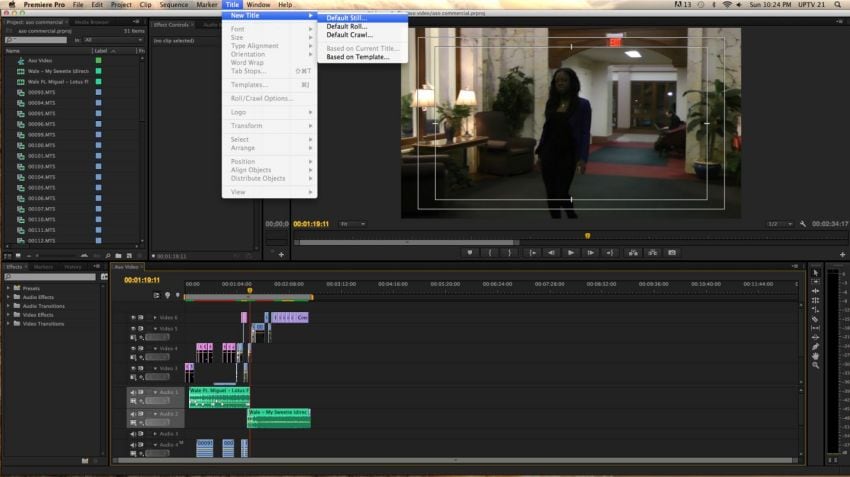Toggle Video 6 track eye visibility
This screenshot has height=477, width=850.
[x=133, y=318]
